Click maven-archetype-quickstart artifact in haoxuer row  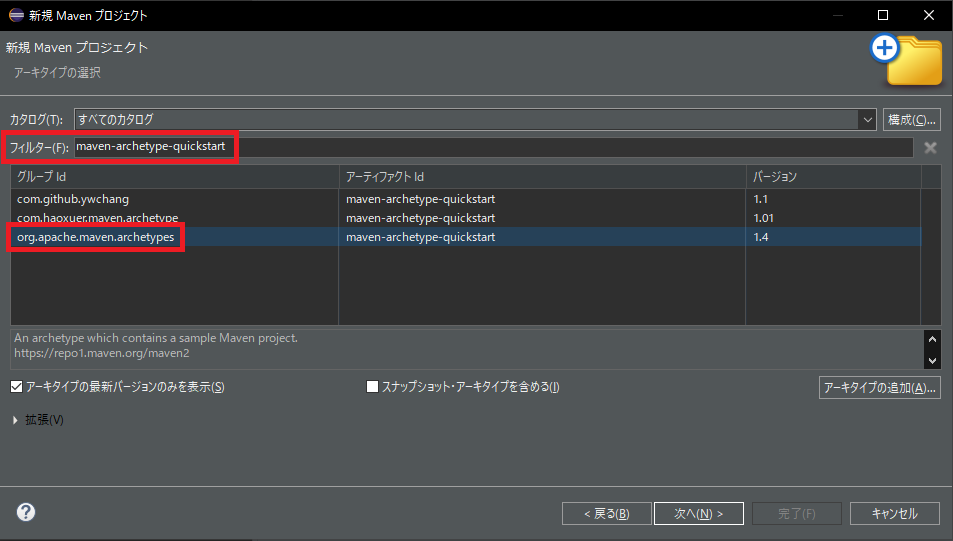421,218
